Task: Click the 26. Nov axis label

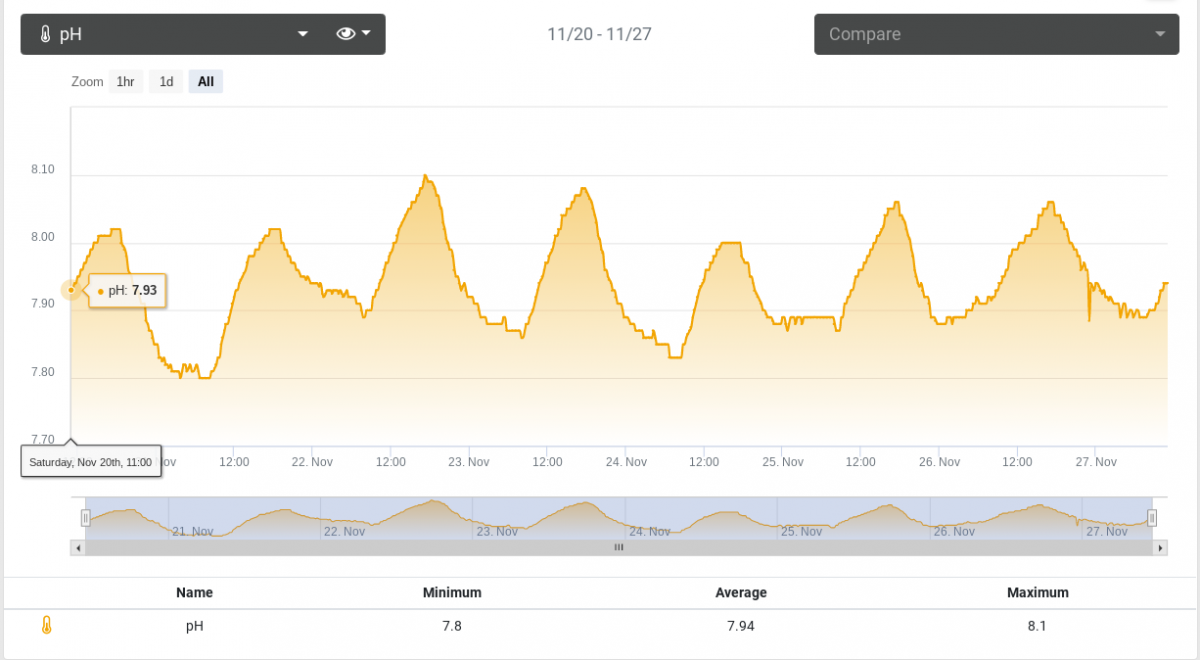Action: [x=939, y=462]
